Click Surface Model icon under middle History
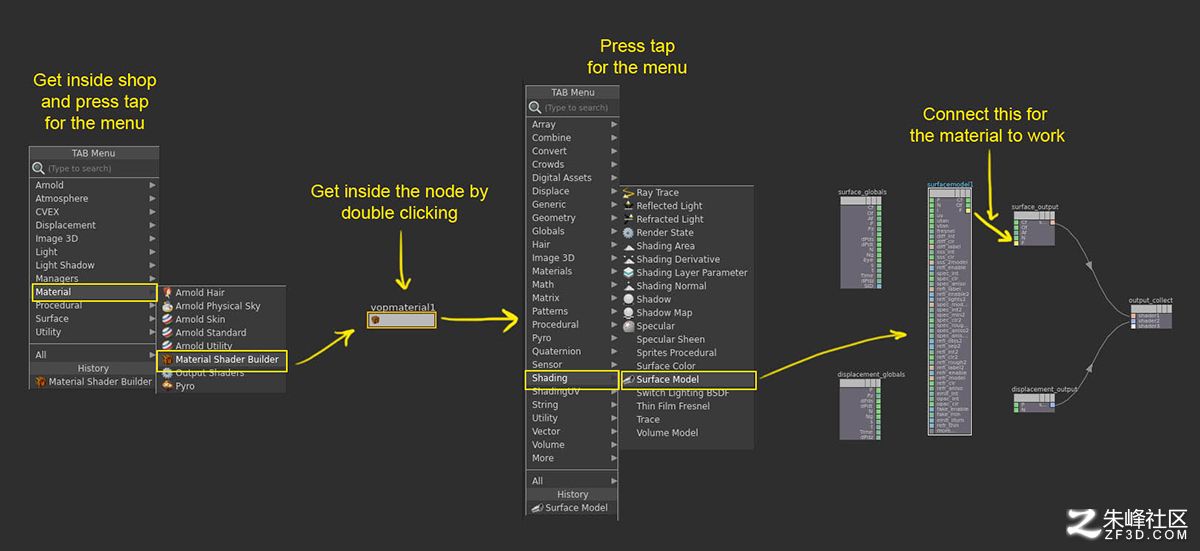 coord(537,508)
